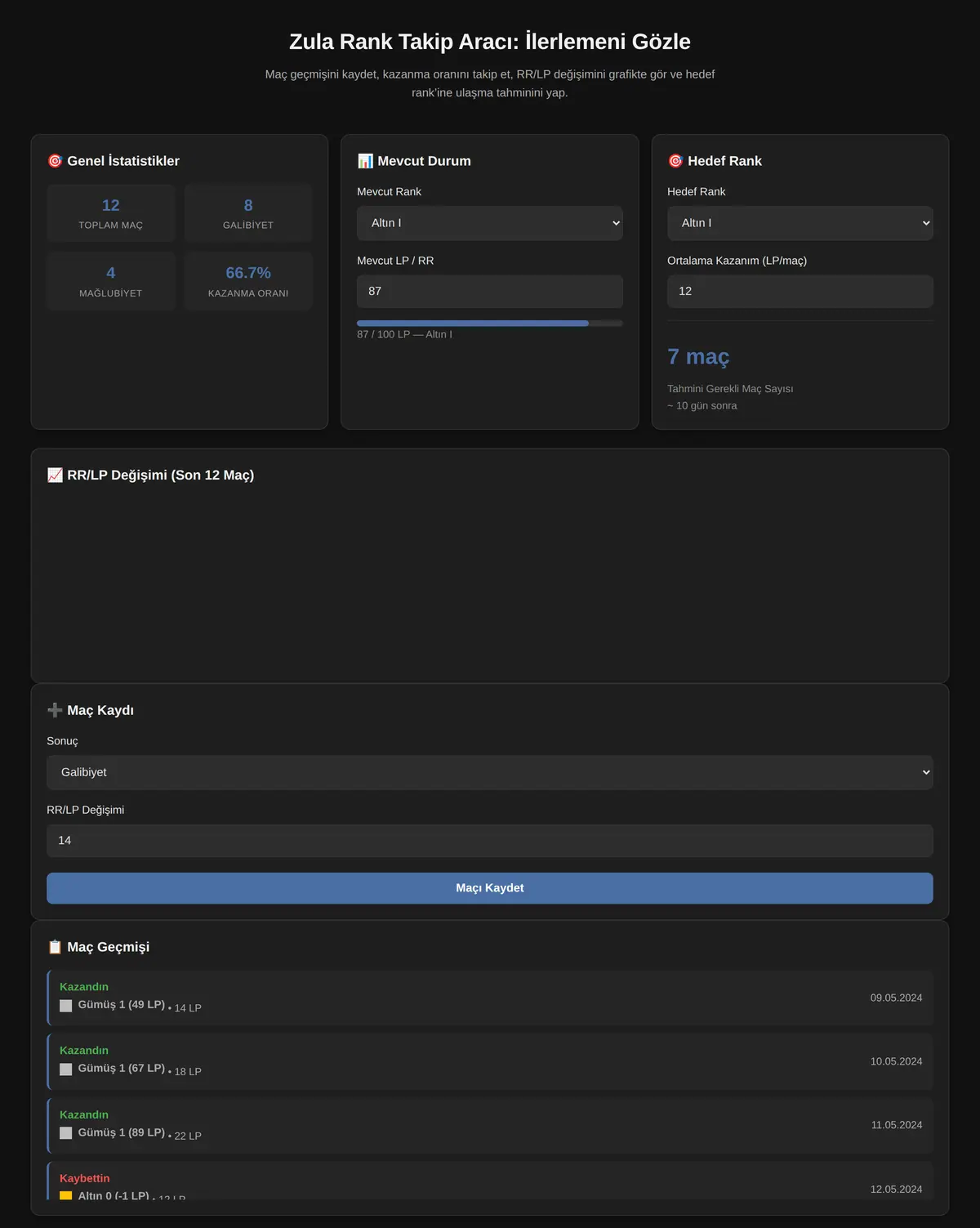Click the 66.7% Kazanma Oranı stat
The image size is (980, 1228).
[x=248, y=281]
